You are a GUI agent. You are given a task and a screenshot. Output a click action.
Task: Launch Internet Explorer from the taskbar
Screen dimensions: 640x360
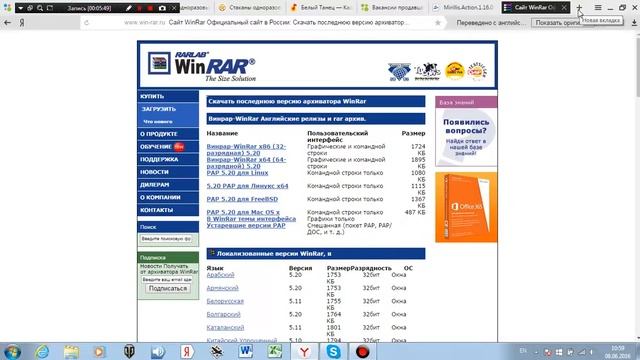(x=42, y=351)
